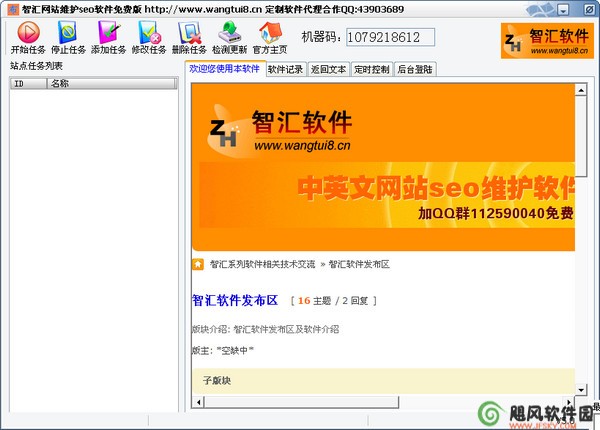Open the 返回文本 tab
The width and height of the screenshot is (600, 430).
[x=328, y=69]
